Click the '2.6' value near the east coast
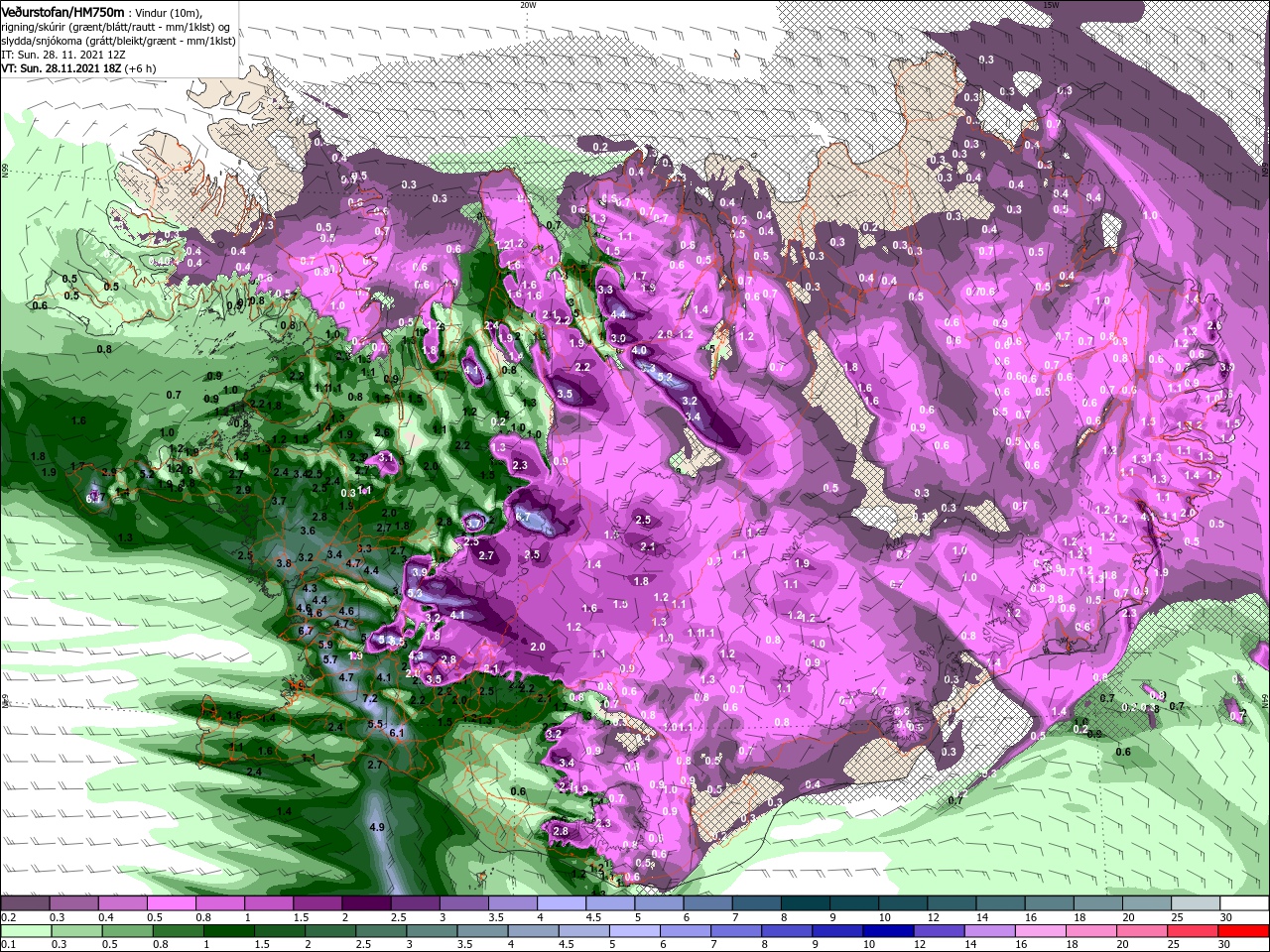 pos(1212,326)
